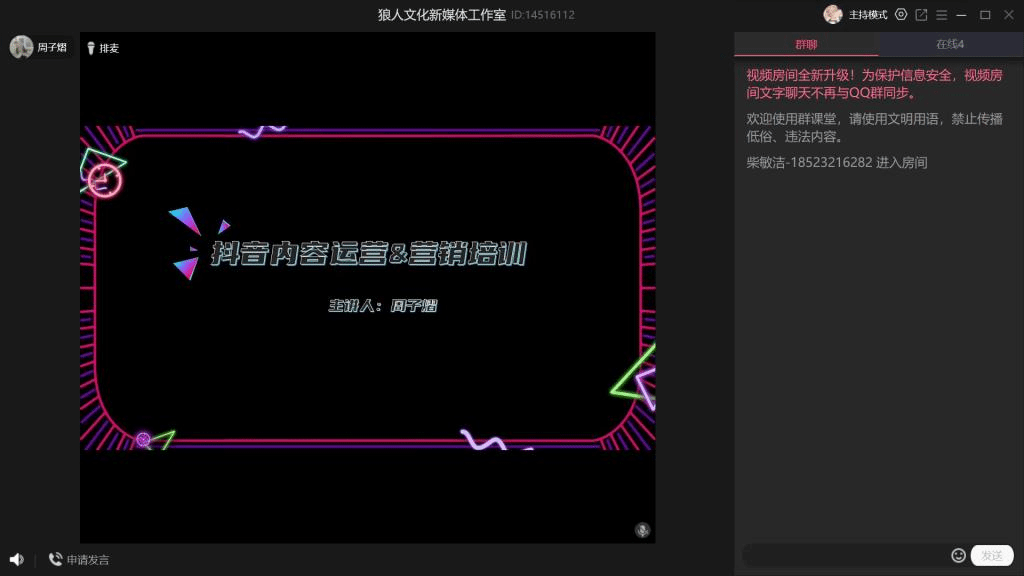Open the 主持模式 mode selector
This screenshot has width=1024, height=576.
tap(868, 15)
